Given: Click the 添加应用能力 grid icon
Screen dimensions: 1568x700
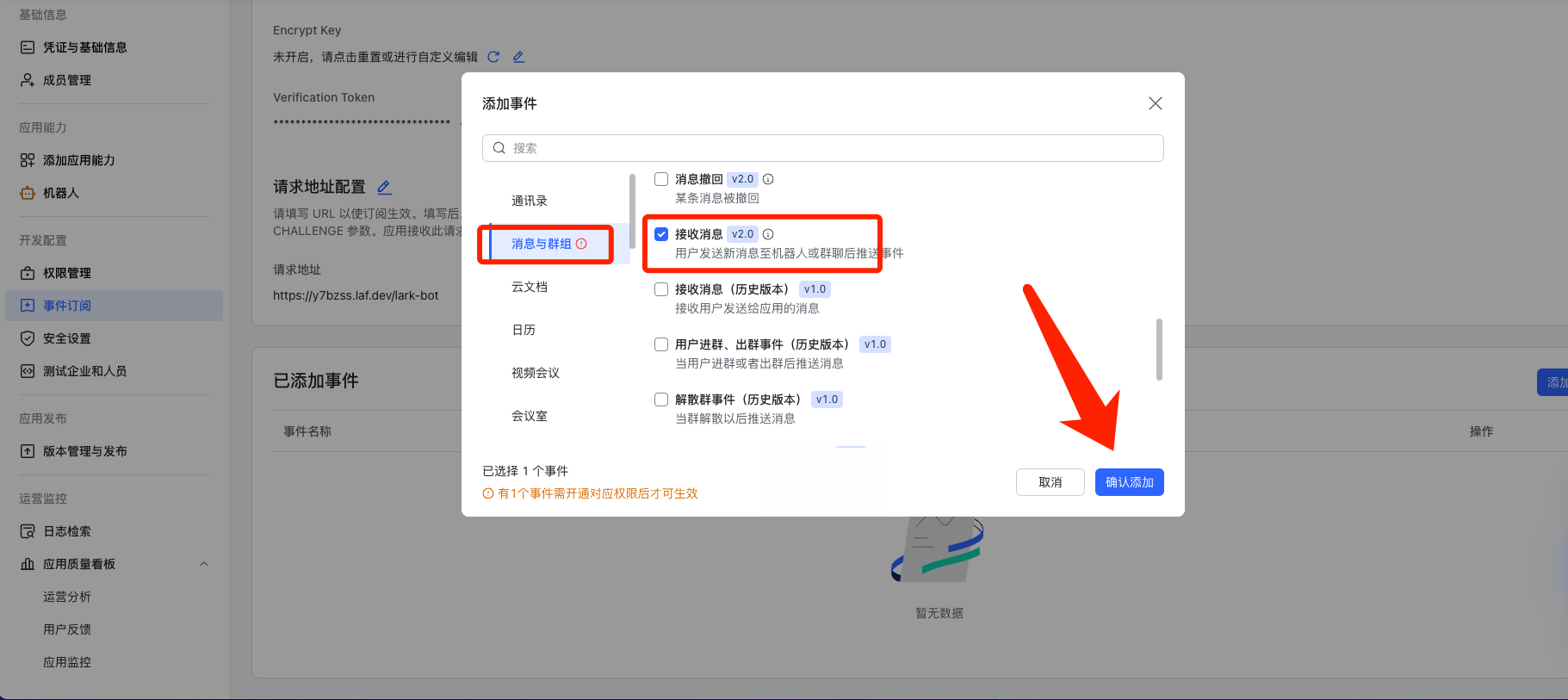Looking at the screenshot, I should [28, 160].
